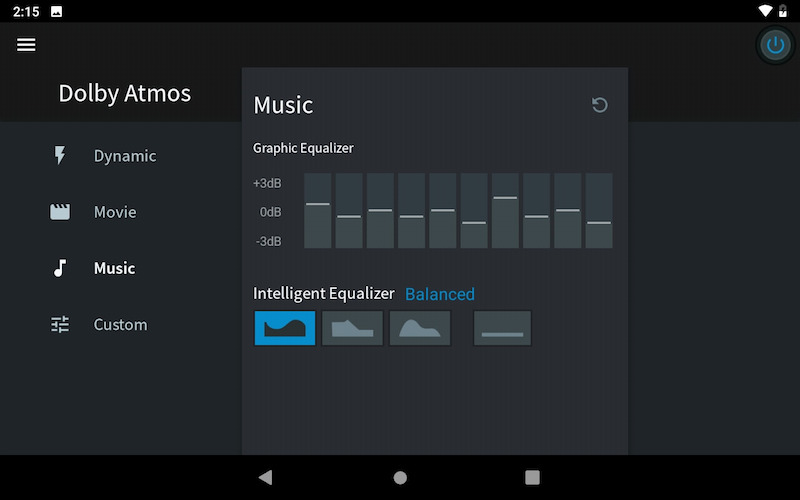Adjust the second graphic equalizer band
The image size is (800, 500).
[x=349, y=211]
